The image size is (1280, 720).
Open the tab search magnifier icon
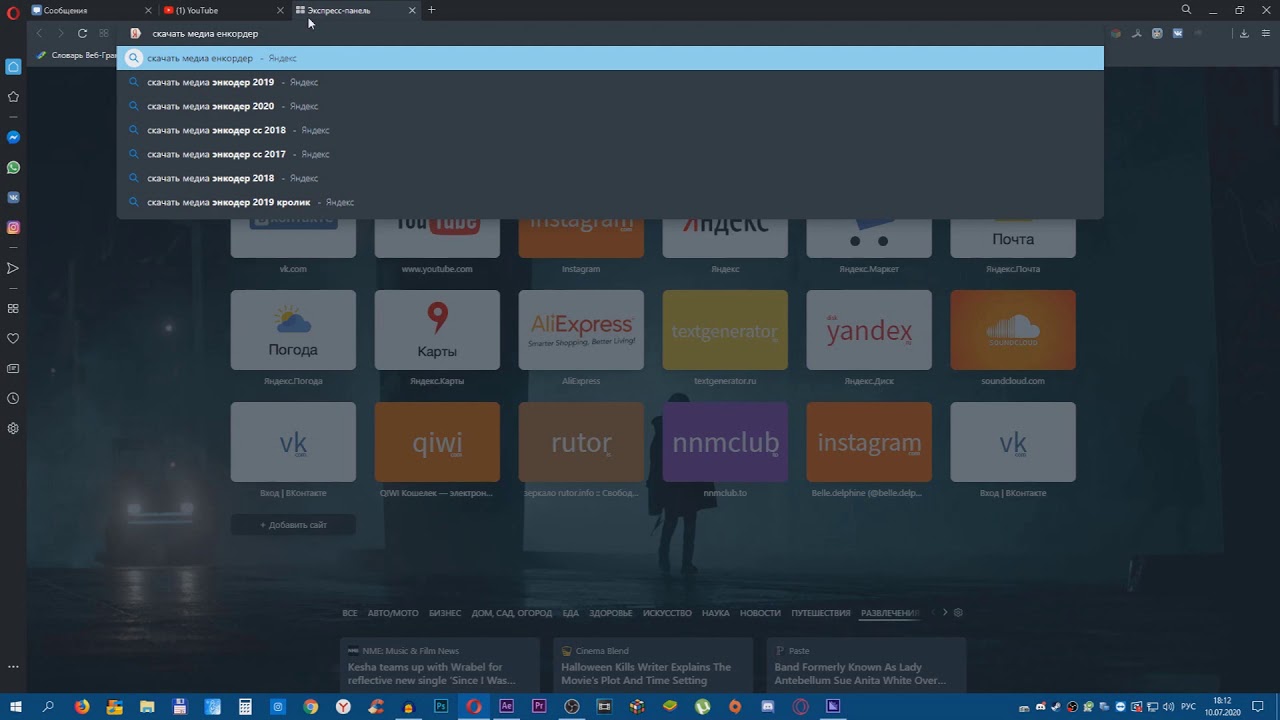point(1186,10)
